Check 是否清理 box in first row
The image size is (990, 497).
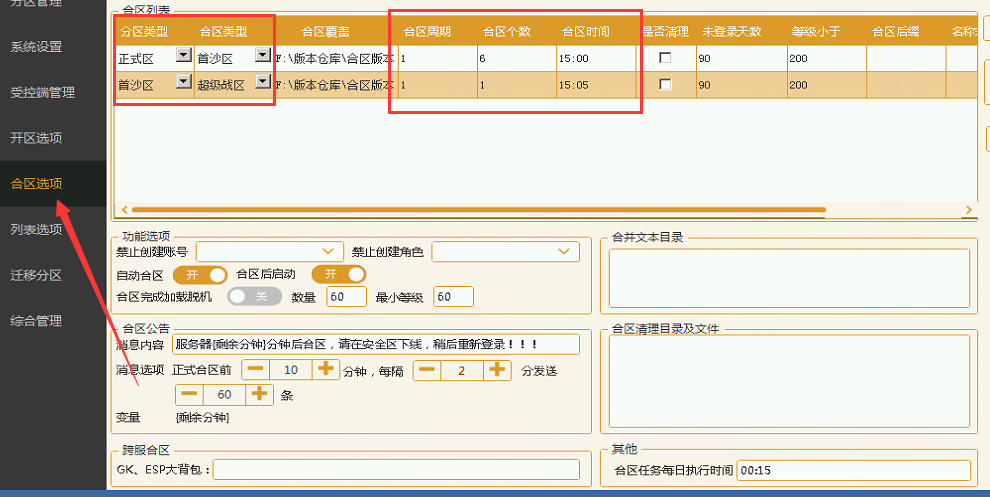[665, 59]
